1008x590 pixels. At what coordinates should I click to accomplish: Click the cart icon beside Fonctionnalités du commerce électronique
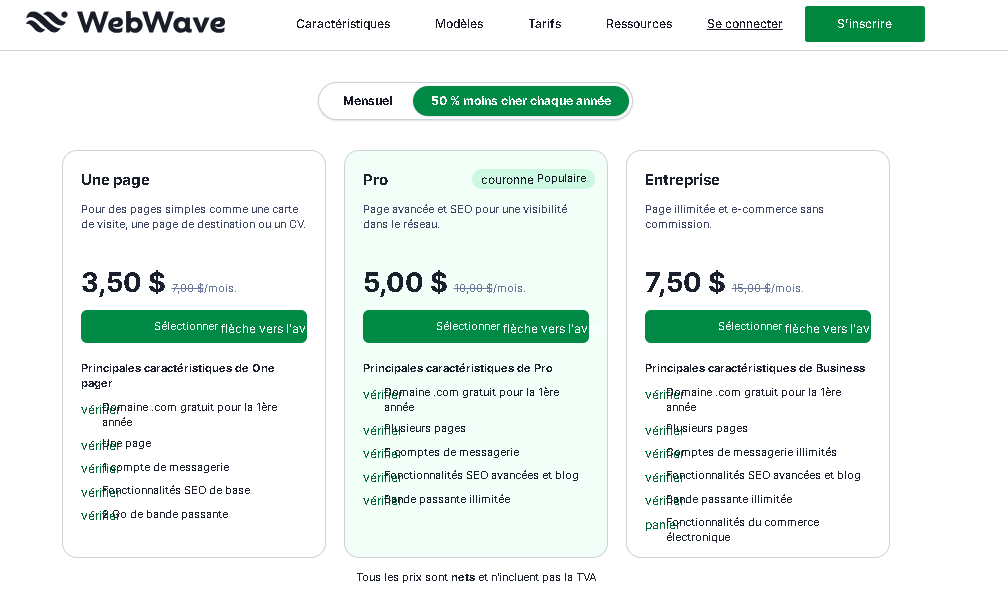(659, 524)
